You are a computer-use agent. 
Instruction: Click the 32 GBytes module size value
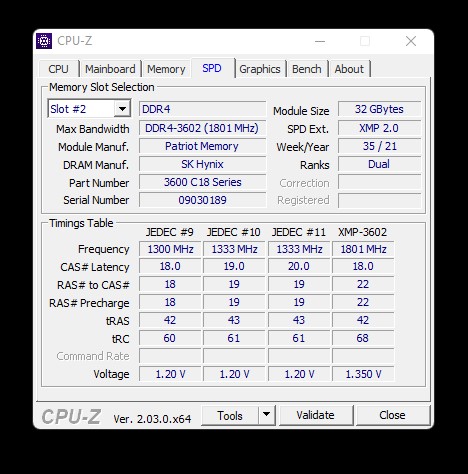coord(379,109)
